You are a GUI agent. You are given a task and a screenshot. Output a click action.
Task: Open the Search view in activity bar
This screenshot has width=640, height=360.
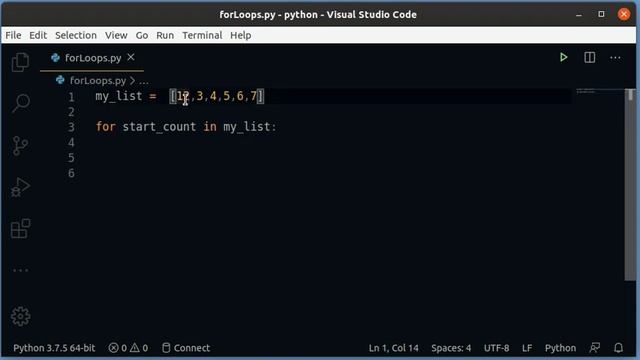[20, 103]
